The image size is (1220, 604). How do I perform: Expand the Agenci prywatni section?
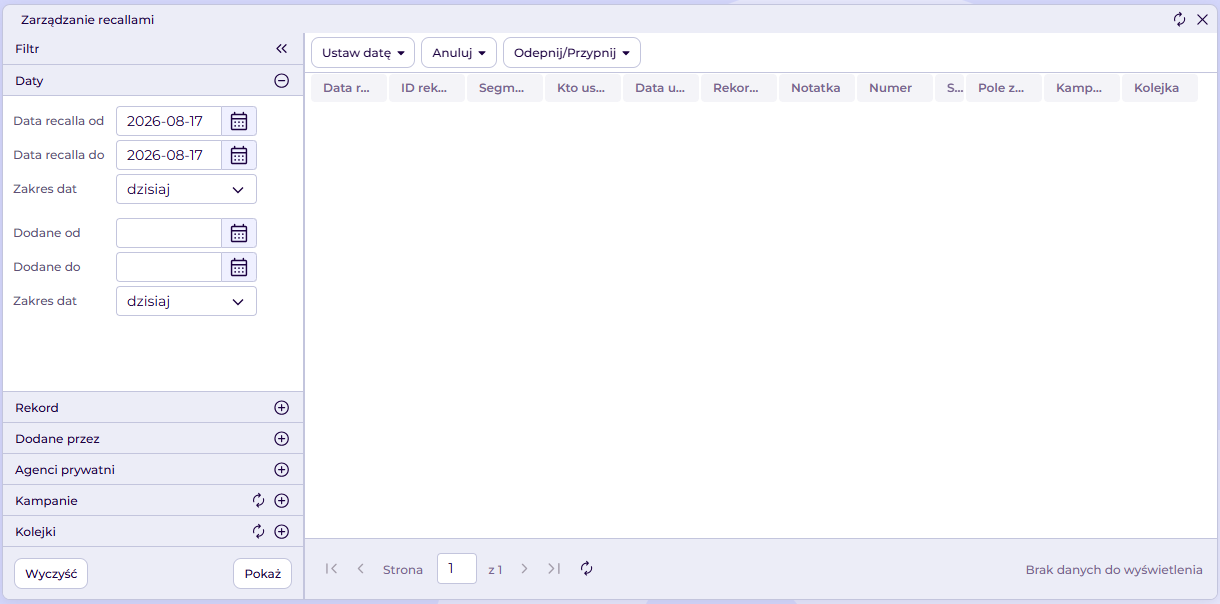coord(282,469)
